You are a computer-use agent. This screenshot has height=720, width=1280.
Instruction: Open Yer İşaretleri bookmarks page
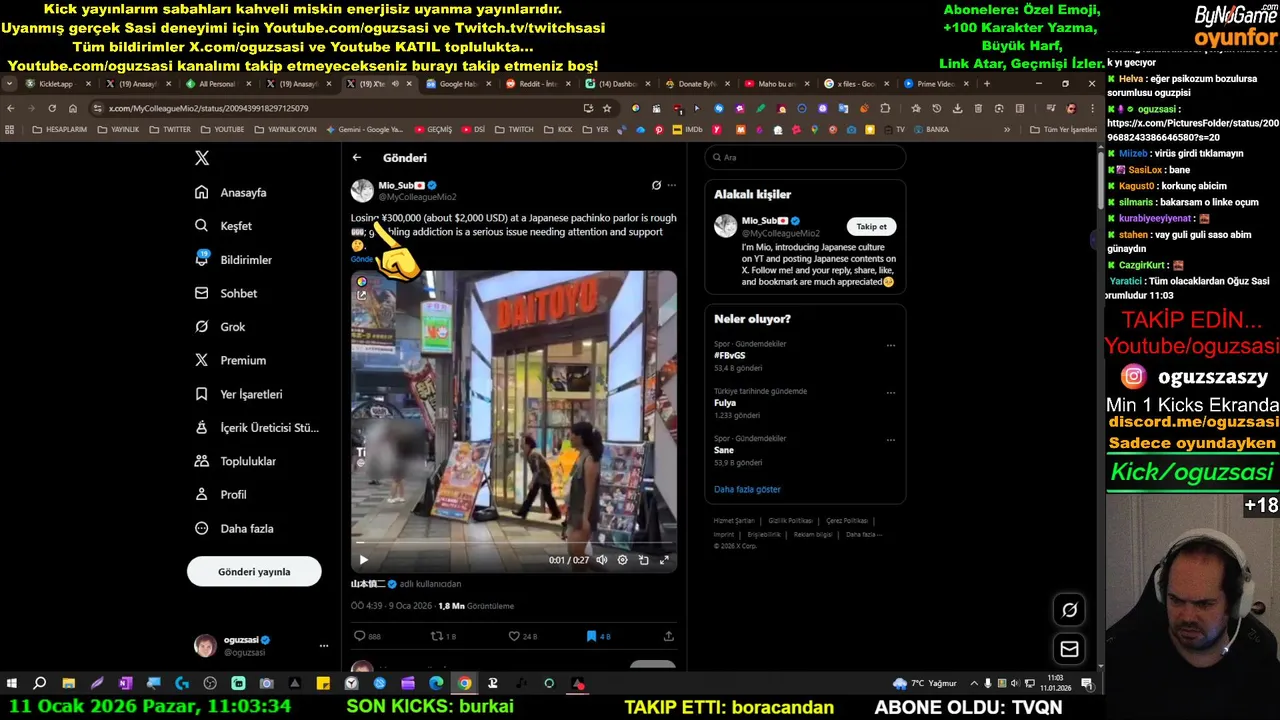238,394
